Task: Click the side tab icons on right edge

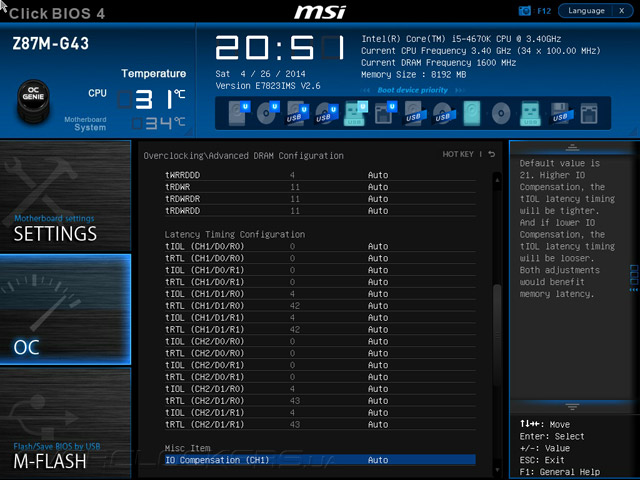Action: 634,278
